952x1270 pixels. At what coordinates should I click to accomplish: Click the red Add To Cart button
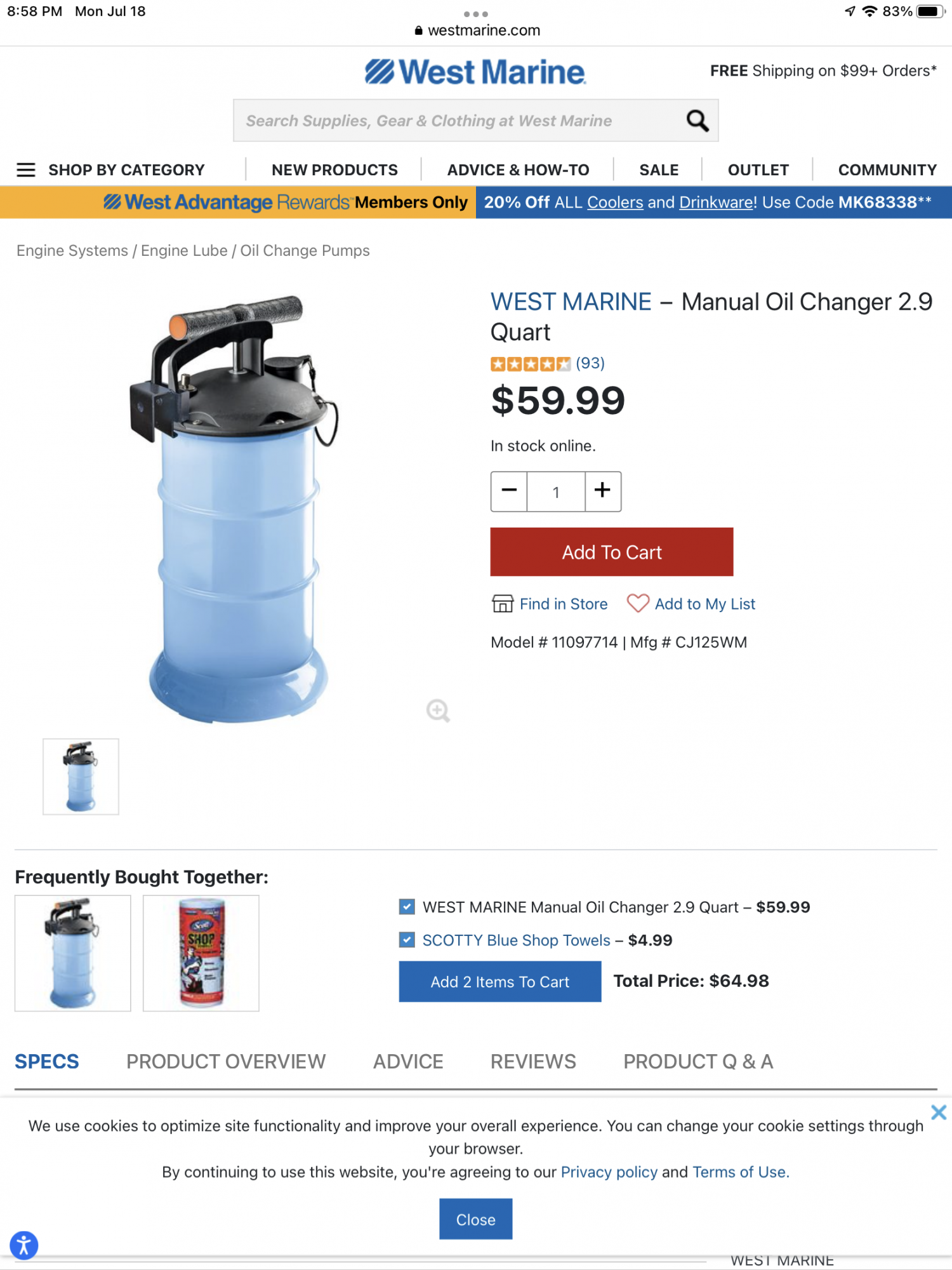[612, 552]
